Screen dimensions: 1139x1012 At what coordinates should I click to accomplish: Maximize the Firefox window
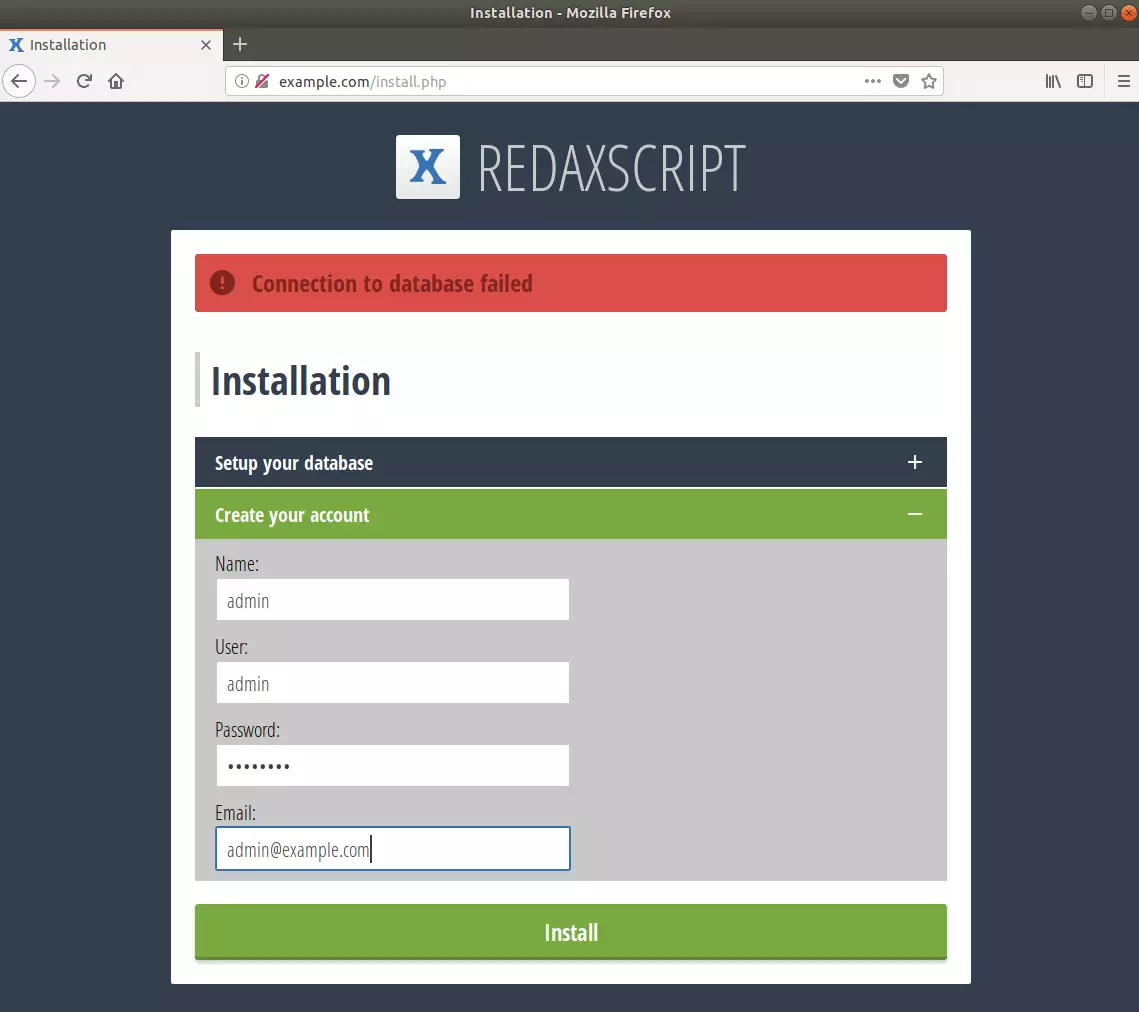1108,12
